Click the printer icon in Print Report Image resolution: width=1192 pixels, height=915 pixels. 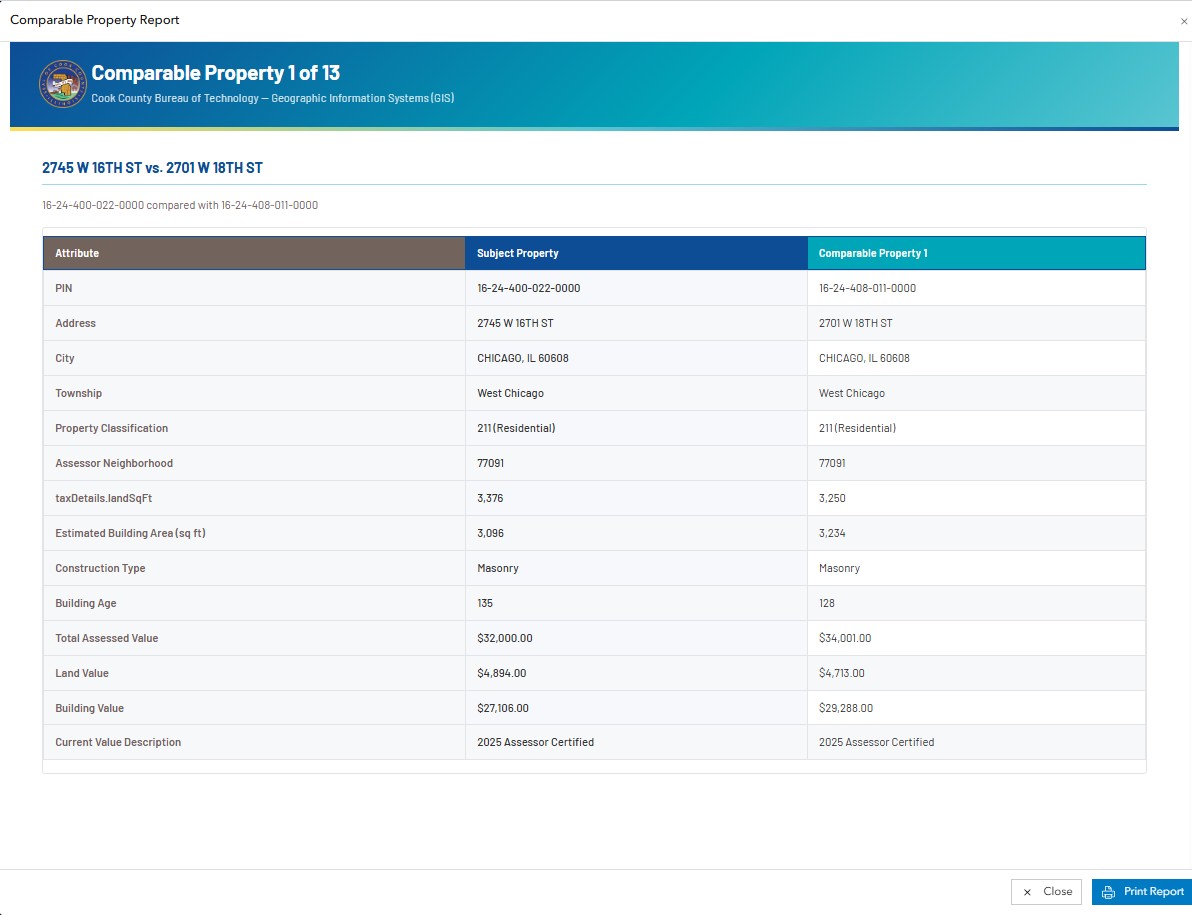tap(1108, 892)
